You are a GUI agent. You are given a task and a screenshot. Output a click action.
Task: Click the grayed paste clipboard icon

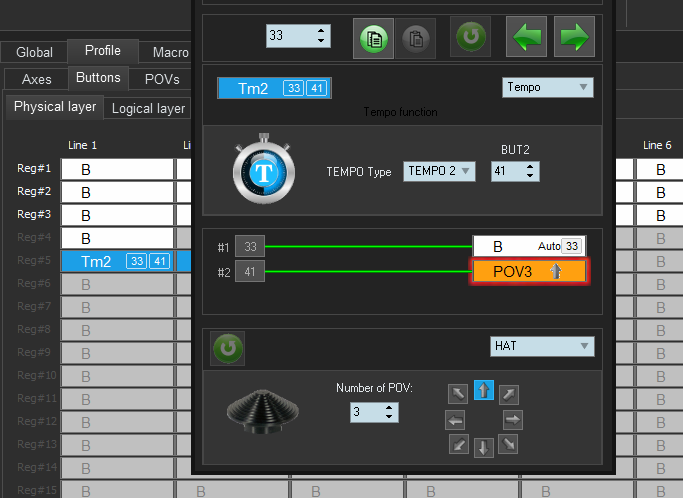[416, 38]
